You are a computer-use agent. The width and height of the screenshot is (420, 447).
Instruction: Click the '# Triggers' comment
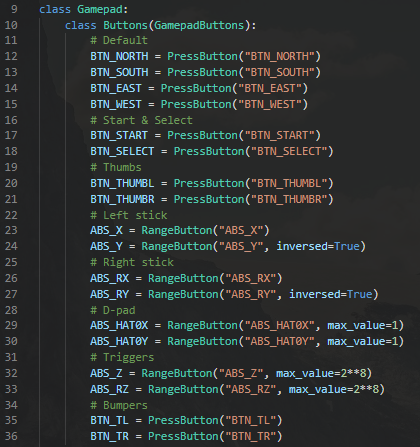122,357
